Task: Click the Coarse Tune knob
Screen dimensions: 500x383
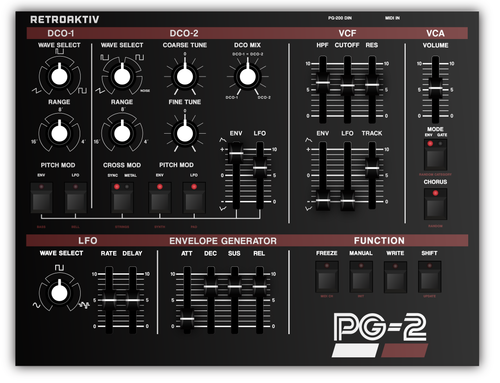Action: pos(185,76)
